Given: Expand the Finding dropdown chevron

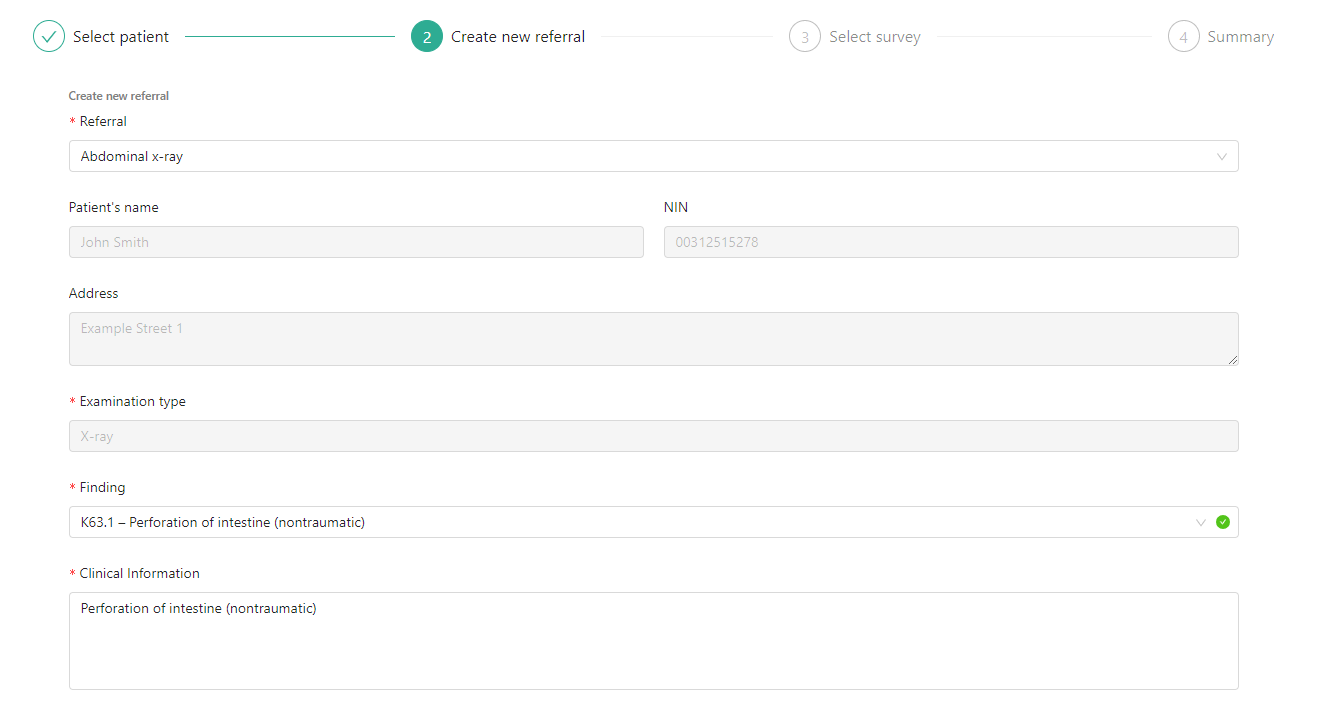Looking at the screenshot, I should [x=1201, y=522].
